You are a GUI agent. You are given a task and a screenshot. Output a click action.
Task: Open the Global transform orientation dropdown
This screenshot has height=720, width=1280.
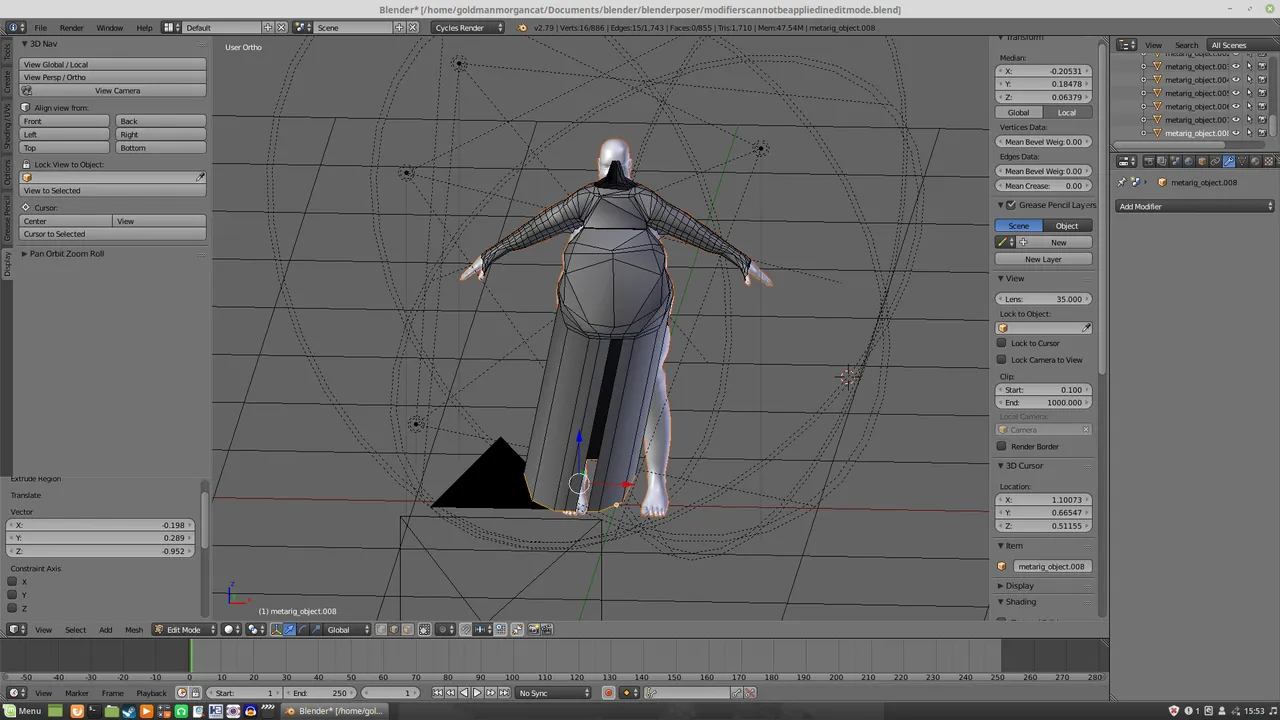(x=348, y=629)
